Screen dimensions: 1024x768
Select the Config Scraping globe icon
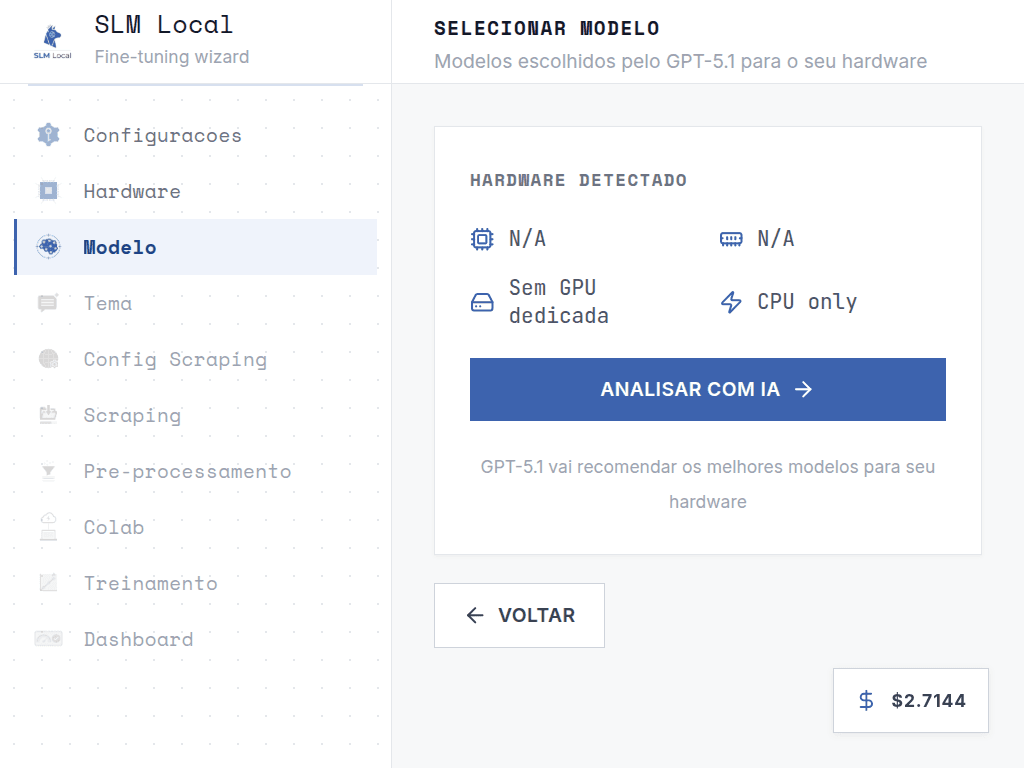point(47,359)
